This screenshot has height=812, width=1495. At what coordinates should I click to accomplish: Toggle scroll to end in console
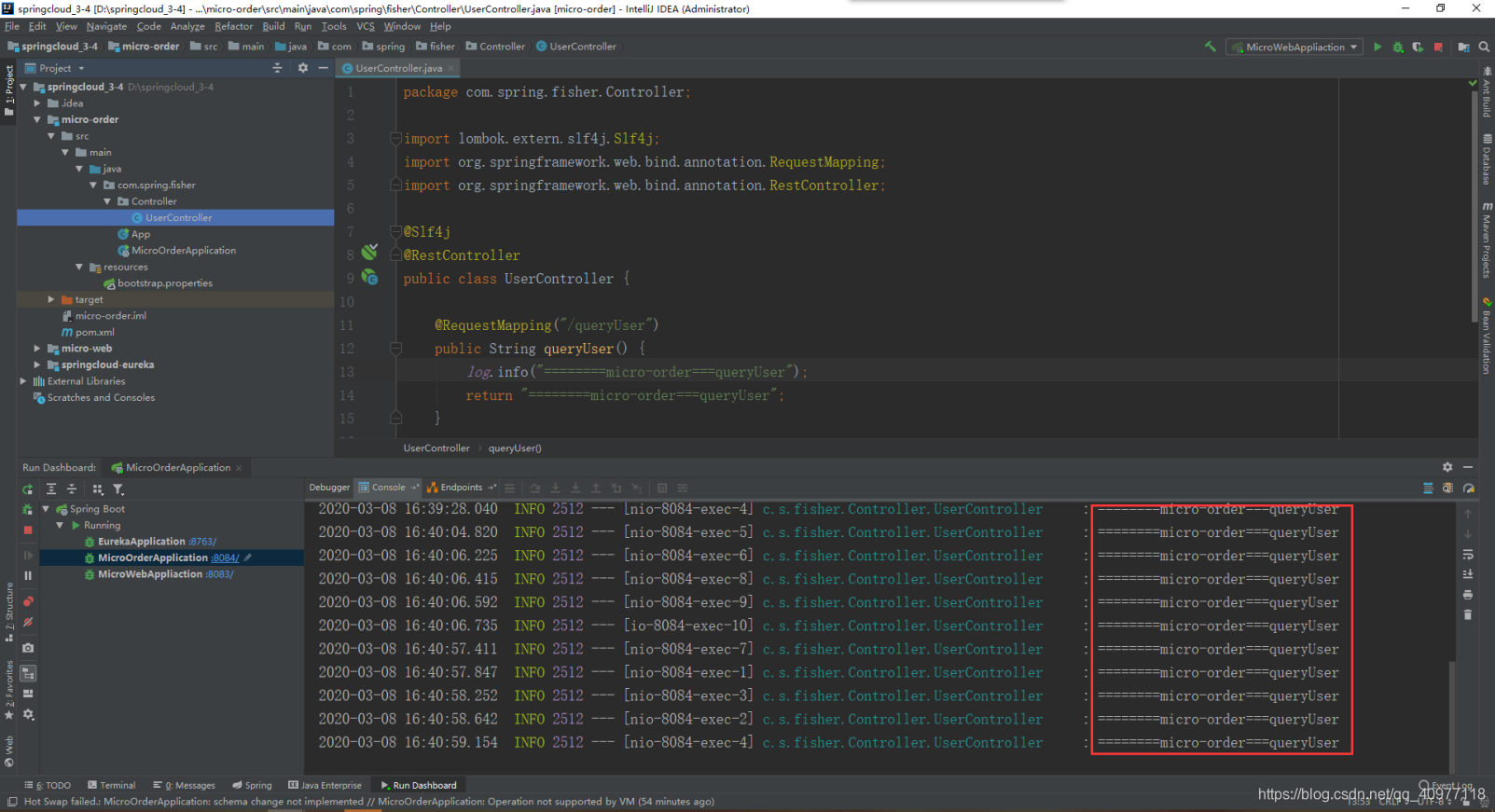pos(1468,574)
